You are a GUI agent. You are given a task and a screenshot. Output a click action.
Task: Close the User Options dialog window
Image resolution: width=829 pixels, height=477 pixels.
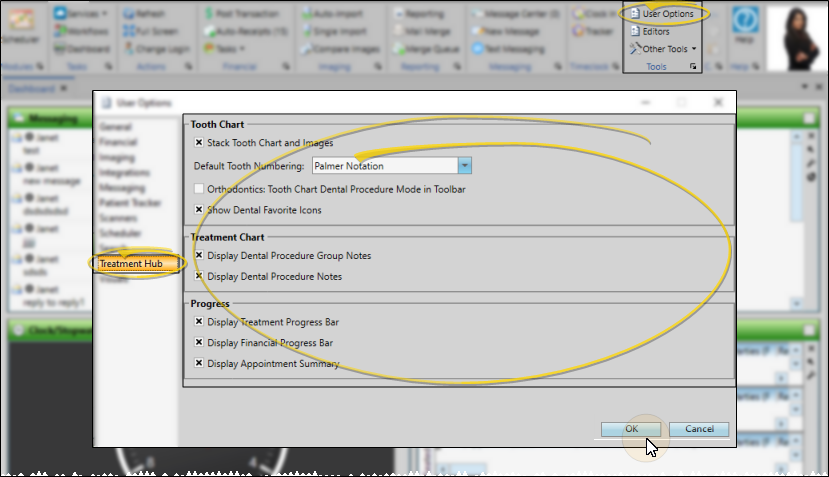pos(717,103)
